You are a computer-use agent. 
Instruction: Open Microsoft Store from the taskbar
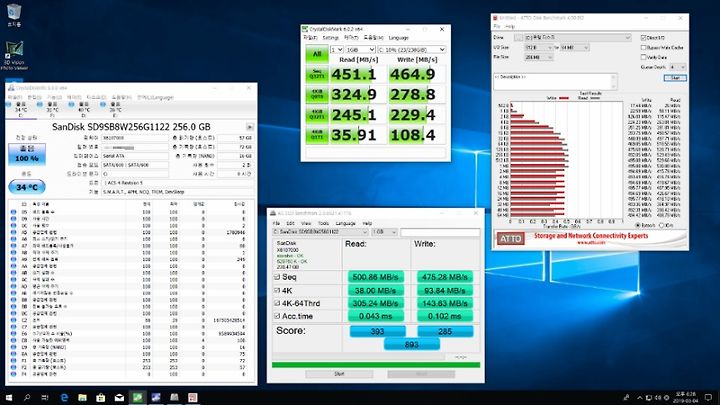point(101,397)
